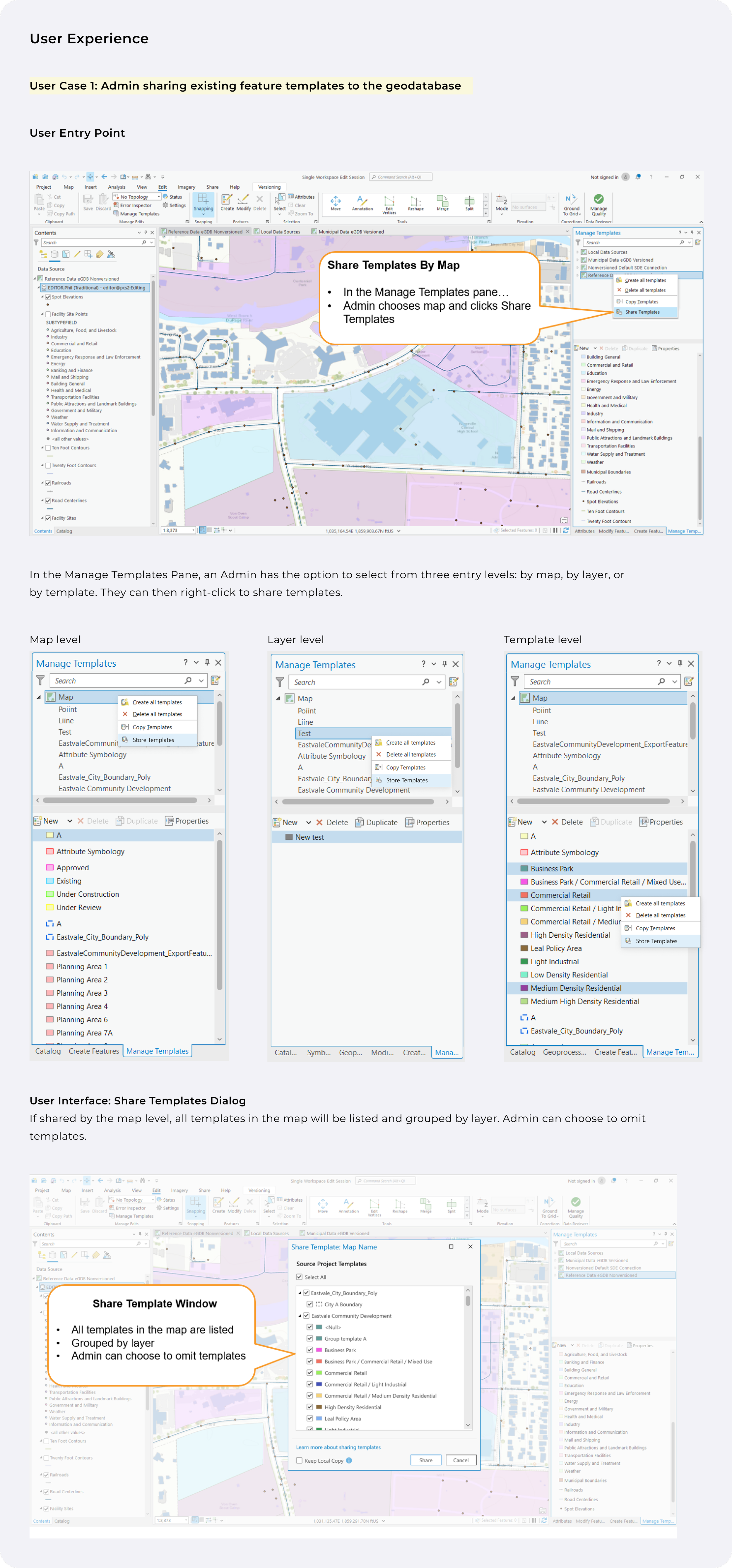Toggle the Eastvale_City_Boundary_Poly checkbox in Share Template dialog
This screenshot has width=732, height=1568.
coord(306,1293)
